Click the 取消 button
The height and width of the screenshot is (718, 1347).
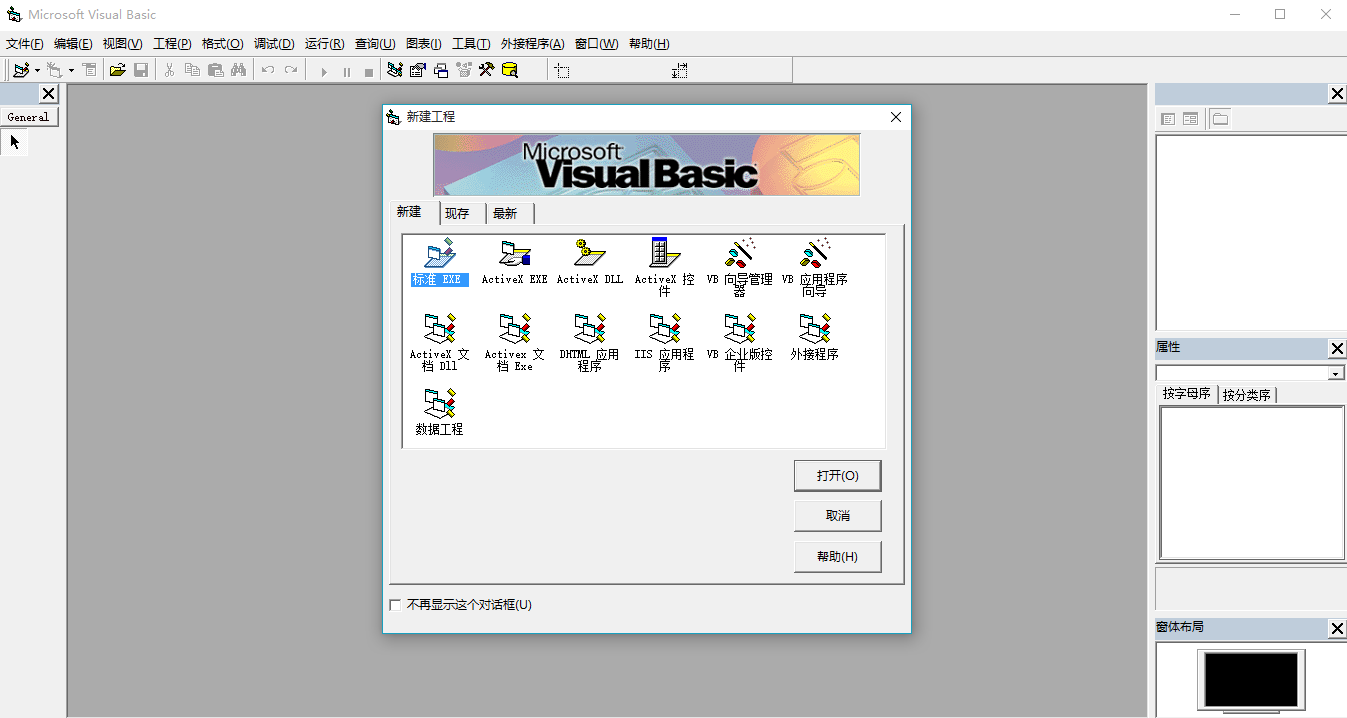[838, 516]
